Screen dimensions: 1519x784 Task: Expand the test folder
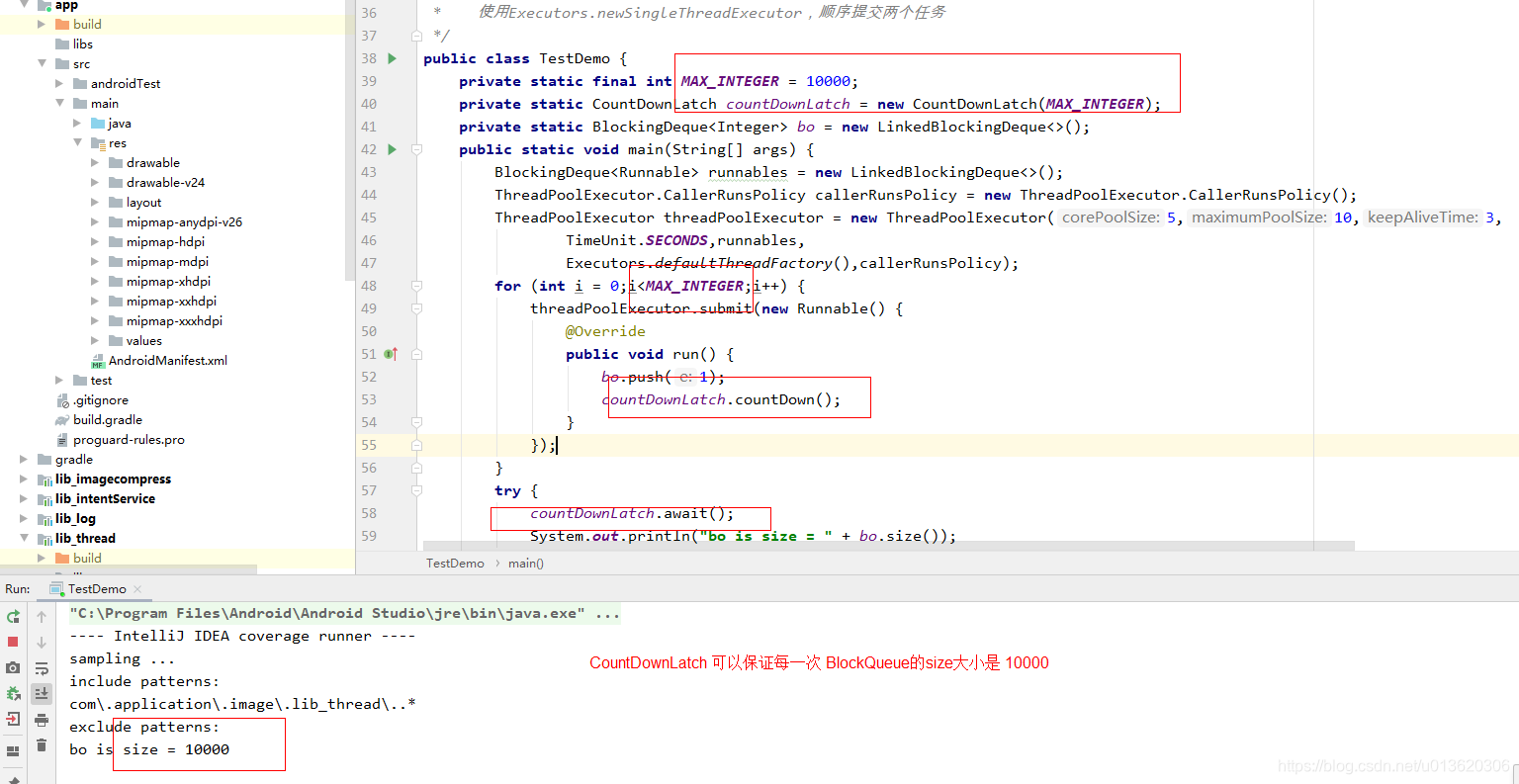(x=58, y=380)
